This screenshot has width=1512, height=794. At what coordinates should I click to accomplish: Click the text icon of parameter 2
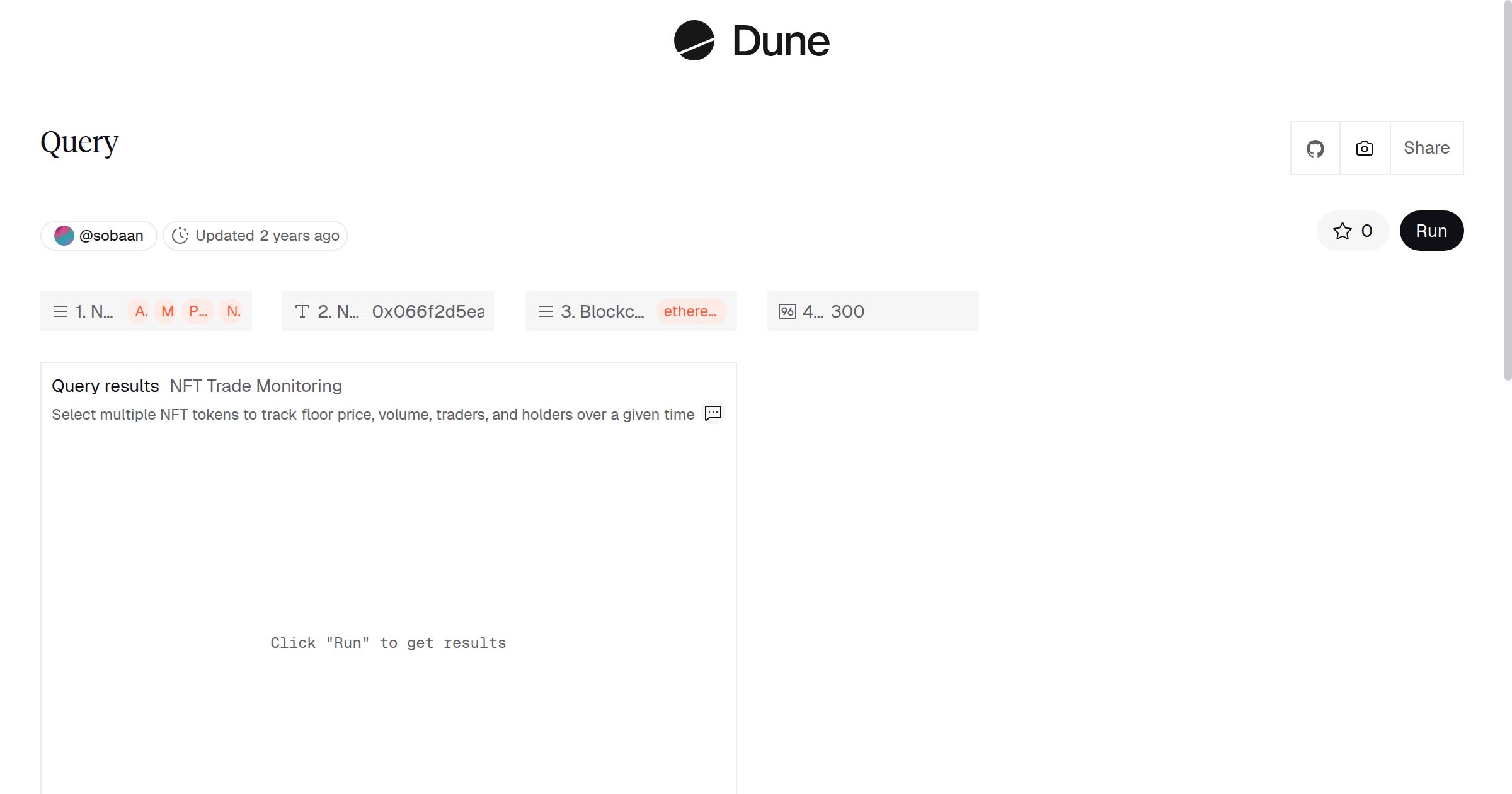[302, 311]
